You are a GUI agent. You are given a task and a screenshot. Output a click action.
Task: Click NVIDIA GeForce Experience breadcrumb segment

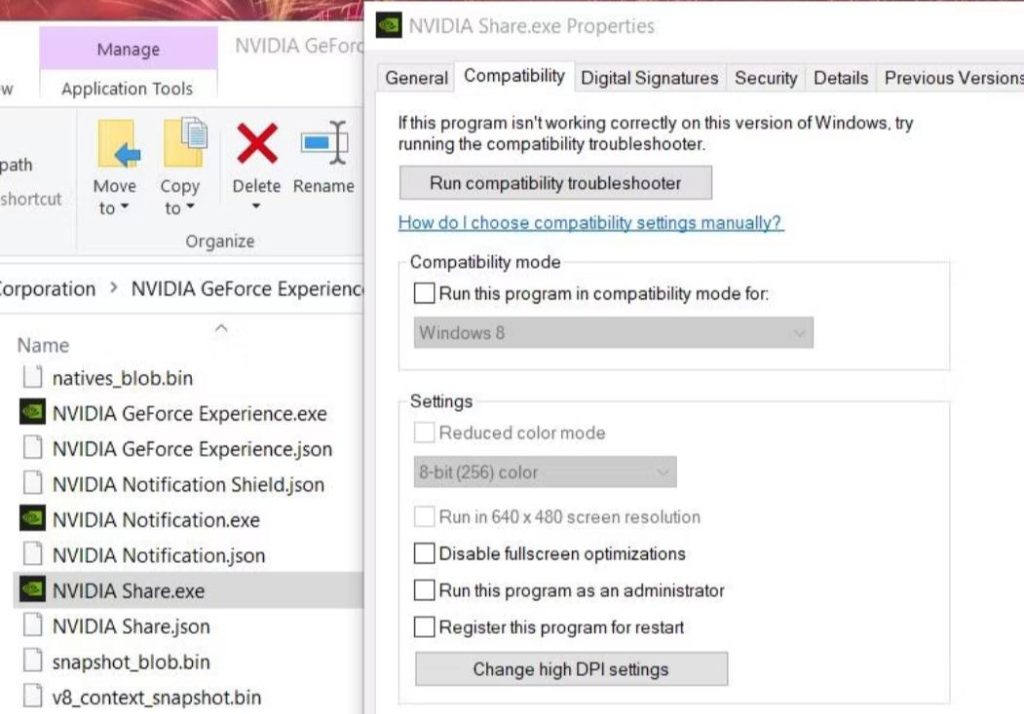tap(248, 288)
